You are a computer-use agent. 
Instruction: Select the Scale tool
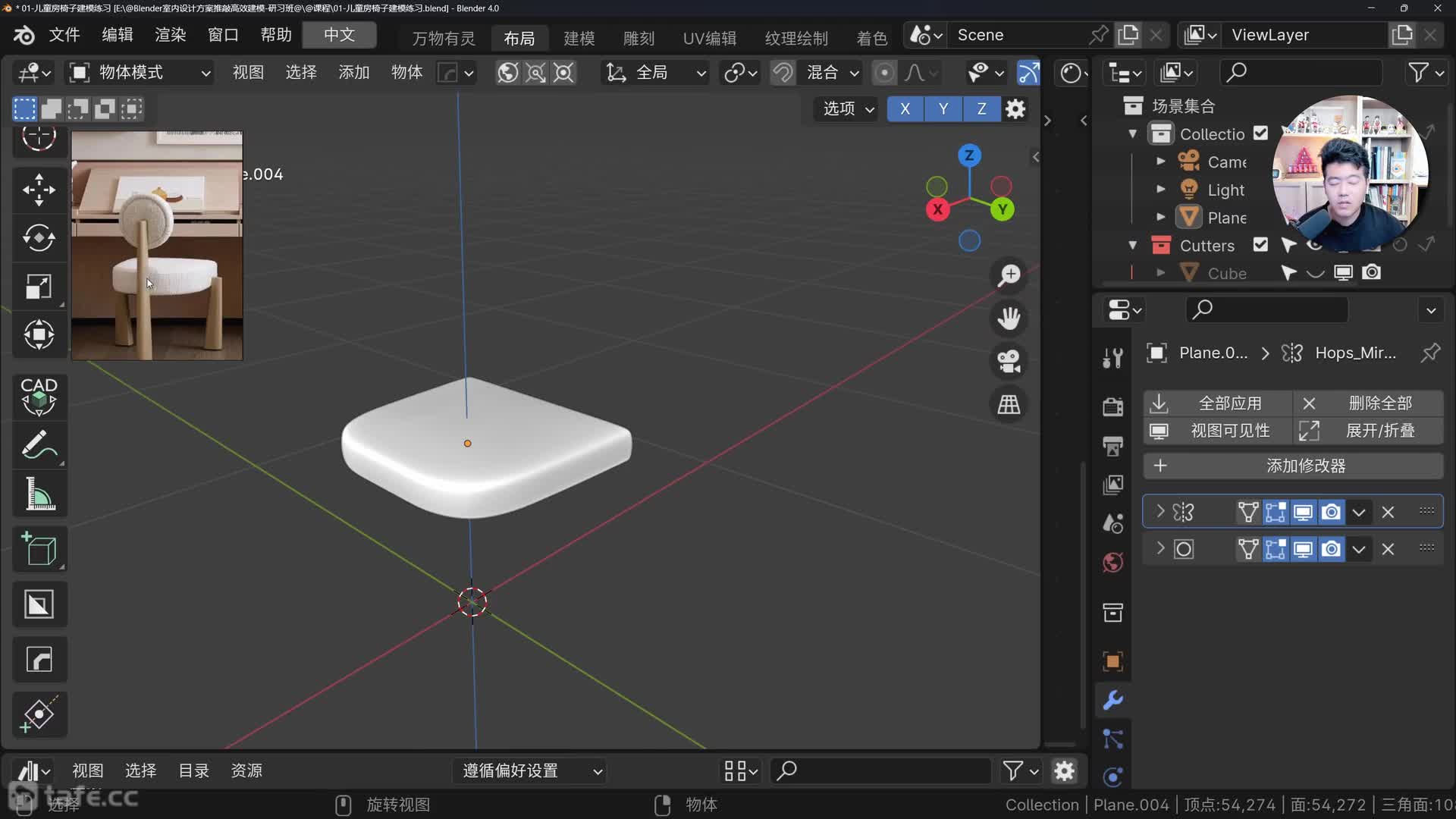click(x=39, y=287)
